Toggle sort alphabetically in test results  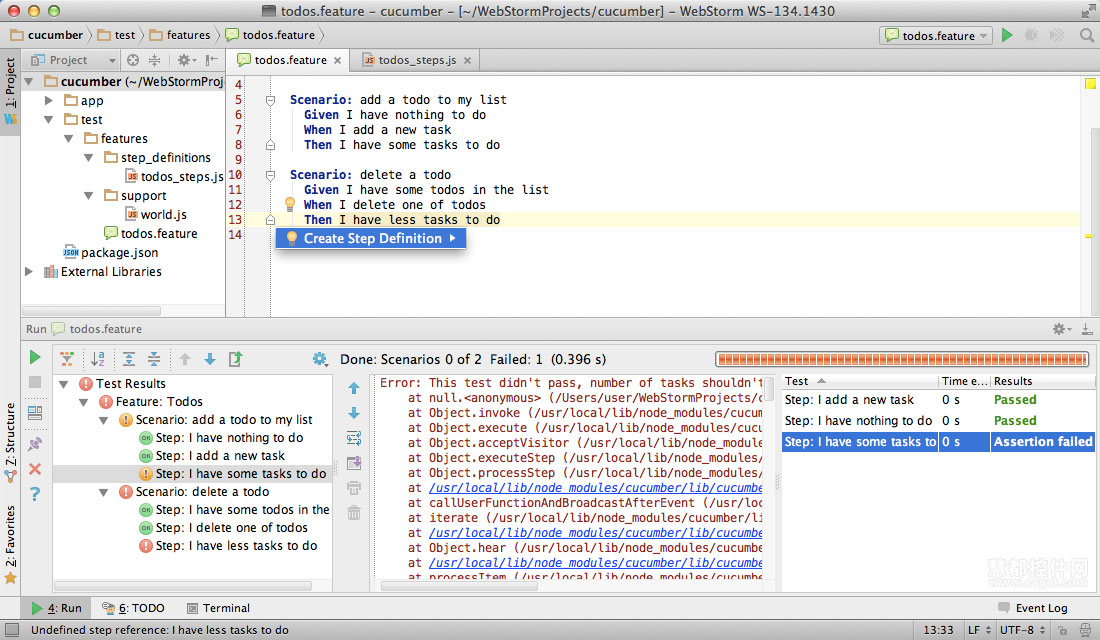(98, 359)
